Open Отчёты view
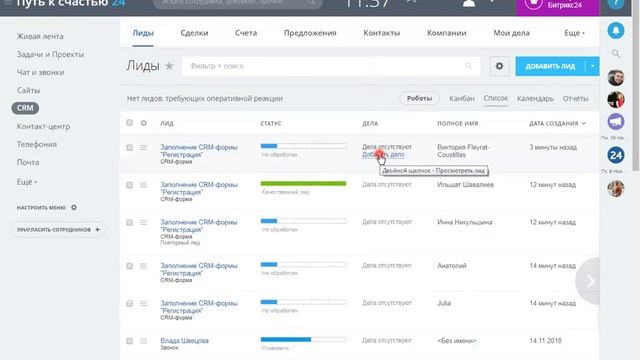The image size is (640, 360). coord(576,98)
